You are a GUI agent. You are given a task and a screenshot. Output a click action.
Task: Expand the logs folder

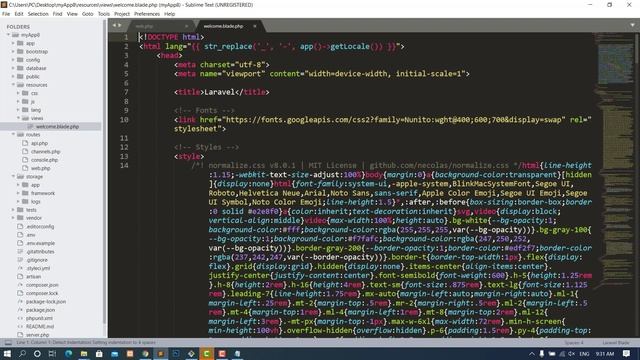(18, 201)
